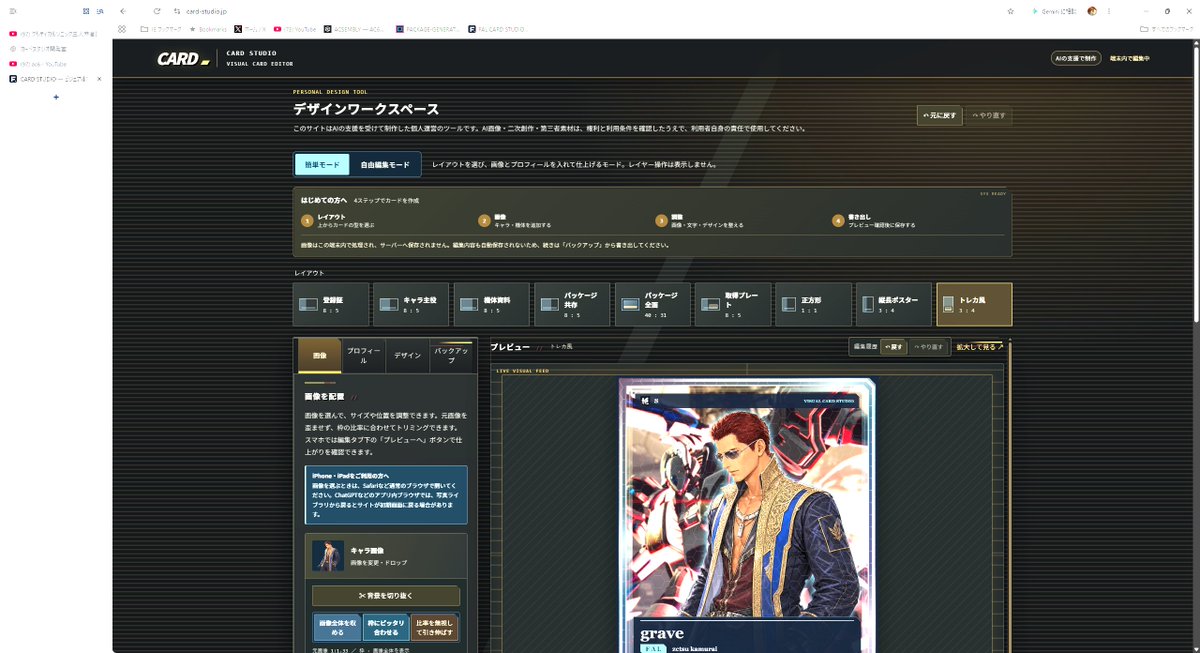Click 戻す in the preview history
Screen dimensions: 1200x653
(893, 347)
